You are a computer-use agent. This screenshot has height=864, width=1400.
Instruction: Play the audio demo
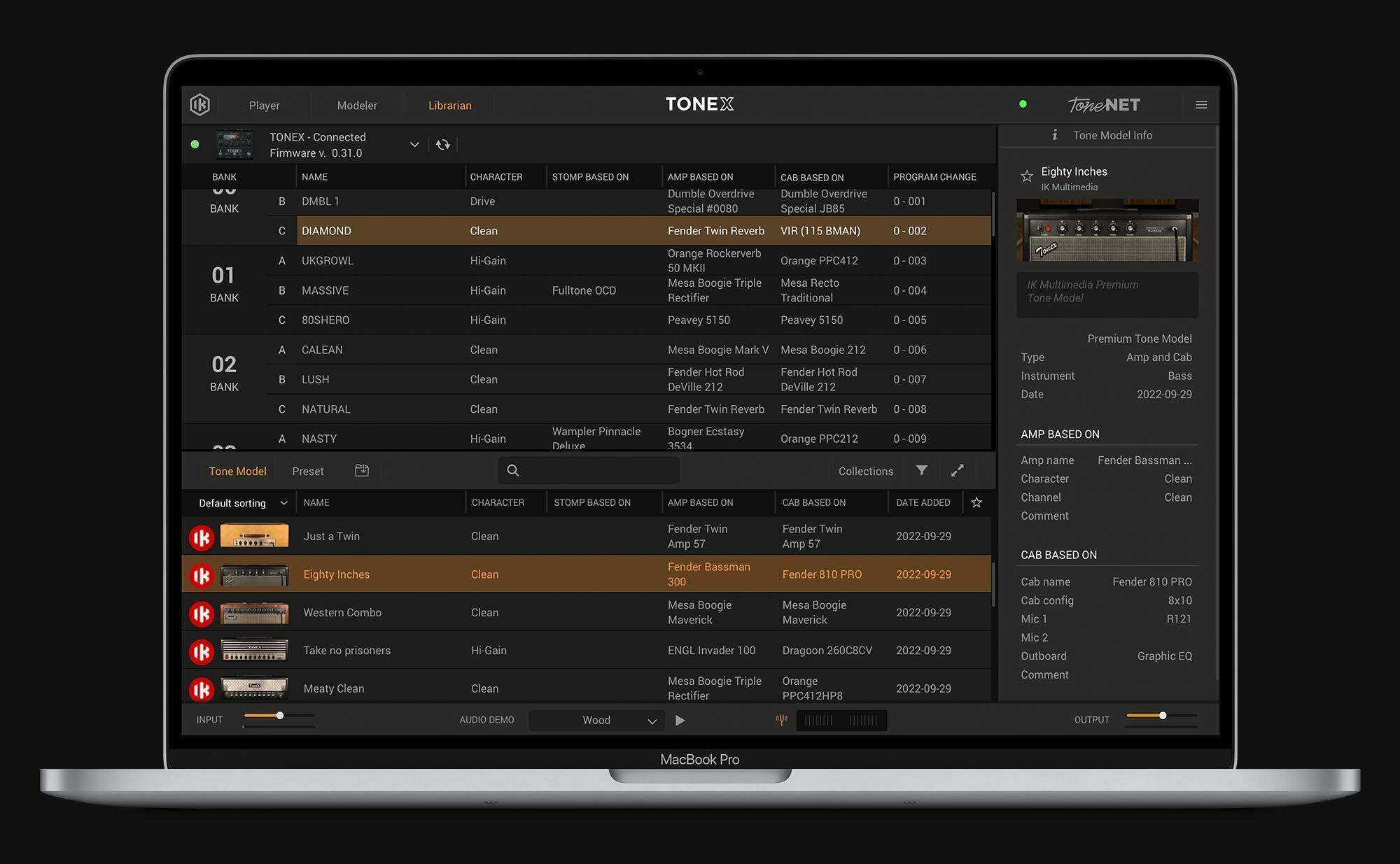tap(680, 720)
